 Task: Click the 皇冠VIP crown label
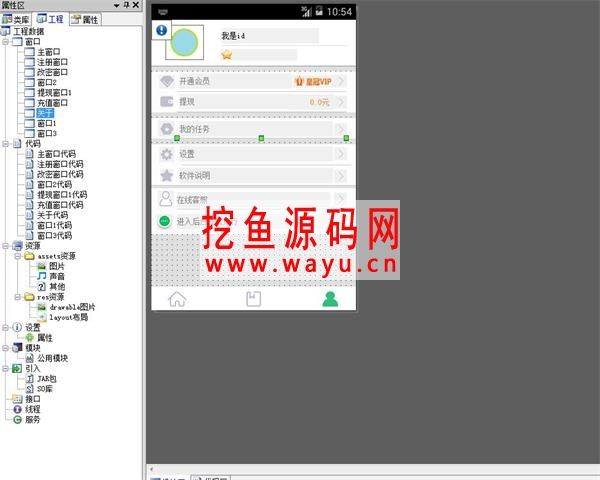[313, 82]
